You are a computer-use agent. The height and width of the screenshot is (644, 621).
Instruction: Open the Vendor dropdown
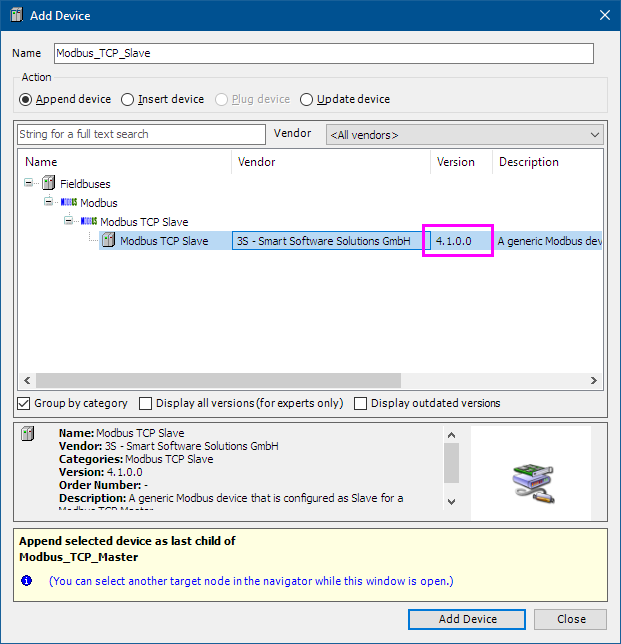[x=465, y=135]
